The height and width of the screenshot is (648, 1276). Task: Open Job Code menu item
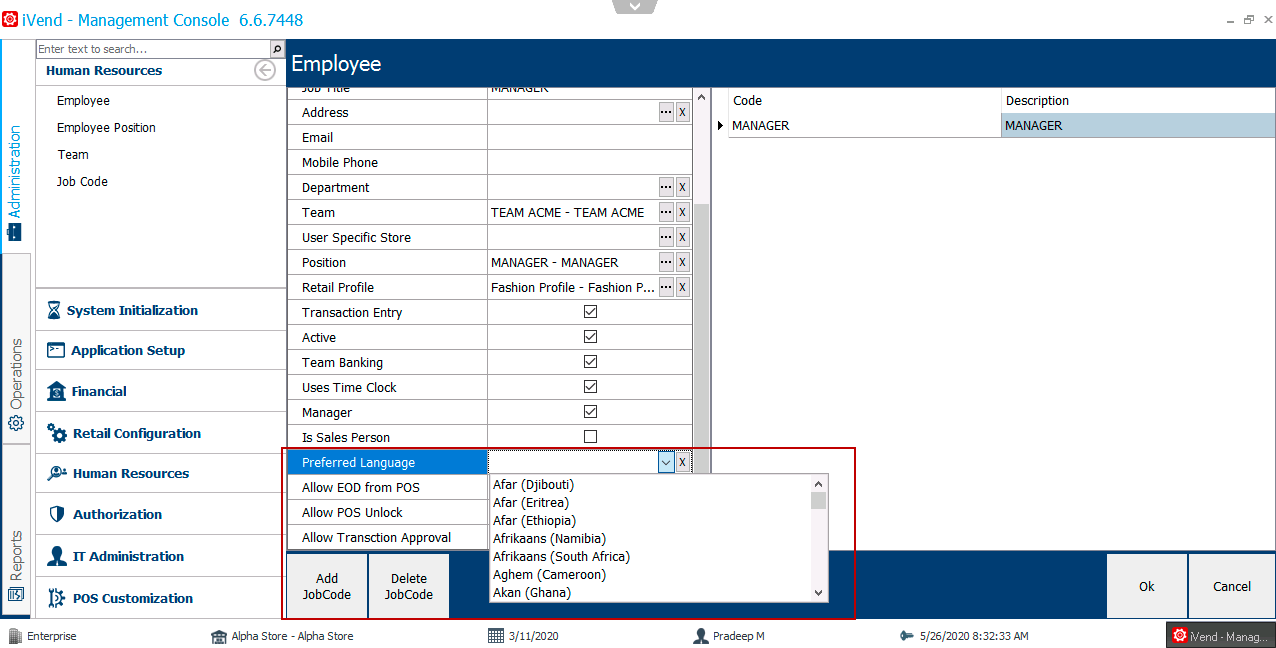click(x=82, y=182)
